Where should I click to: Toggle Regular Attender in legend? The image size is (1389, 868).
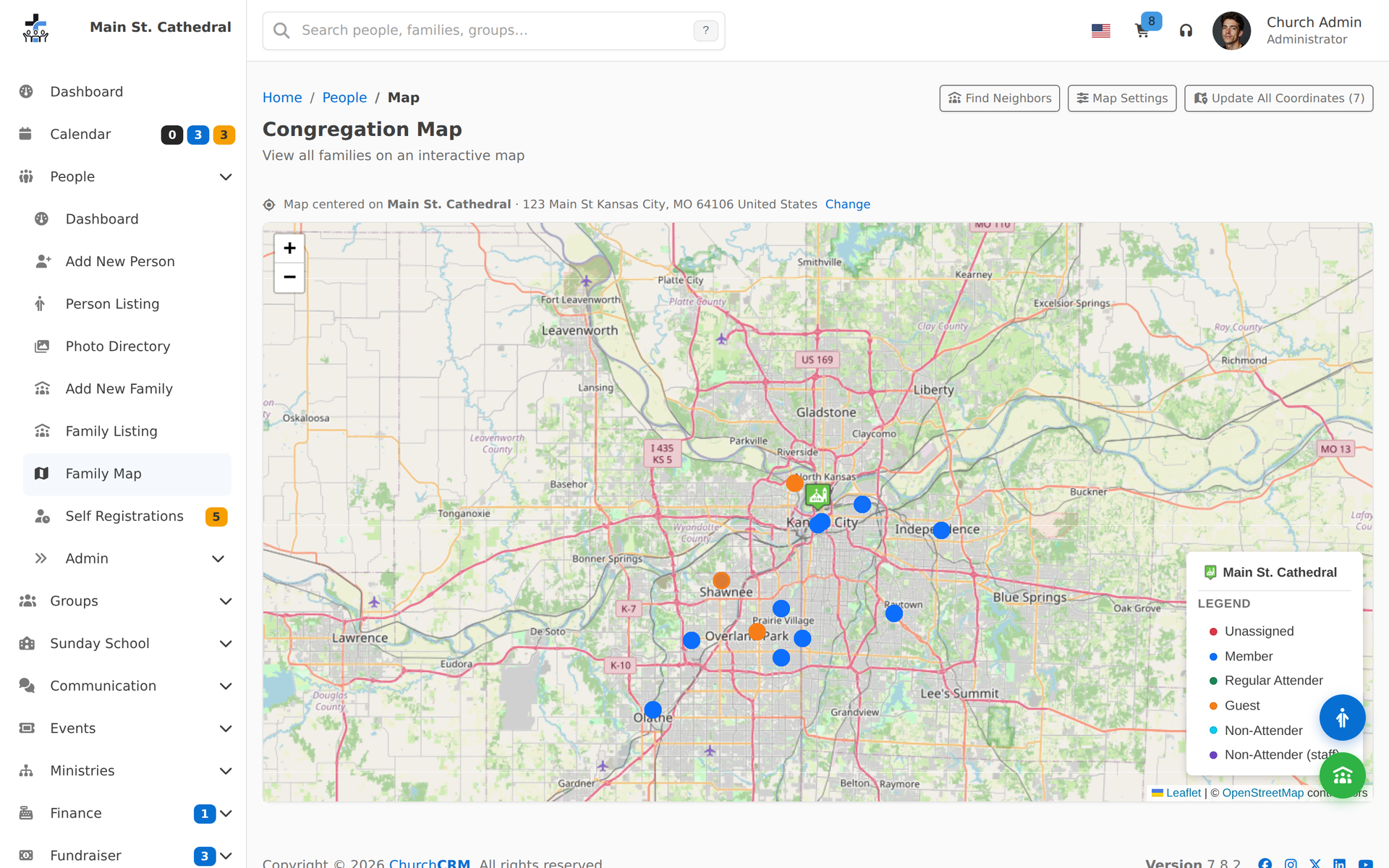coord(1266,681)
